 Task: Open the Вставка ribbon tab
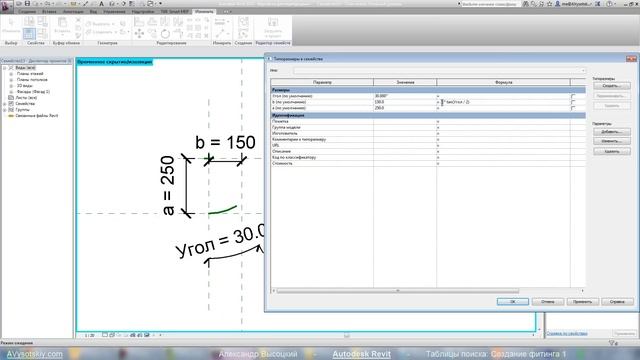pyautogui.click(x=49, y=11)
